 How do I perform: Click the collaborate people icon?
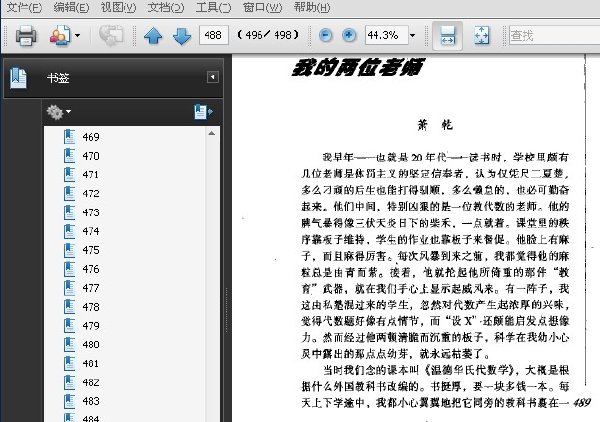pos(60,36)
